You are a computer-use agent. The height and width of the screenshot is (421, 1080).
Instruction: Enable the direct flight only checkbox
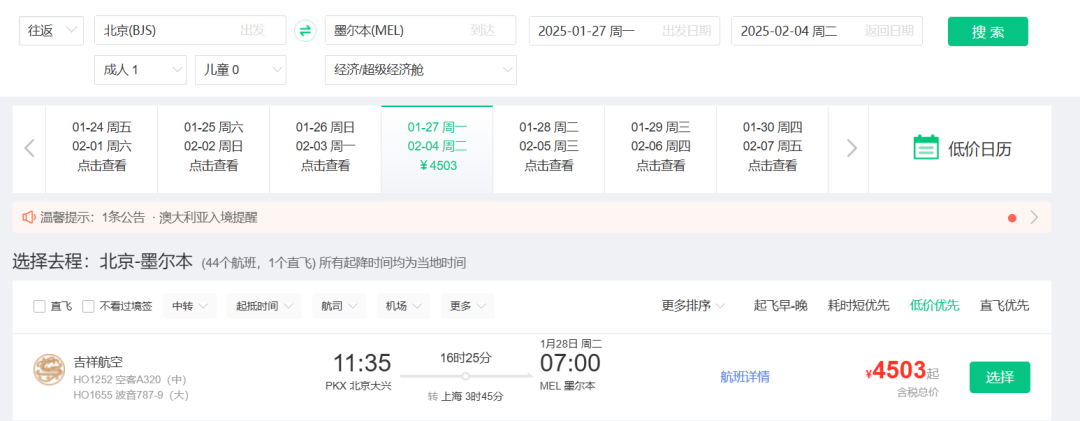pyautogui.click(x=39, y=306)
